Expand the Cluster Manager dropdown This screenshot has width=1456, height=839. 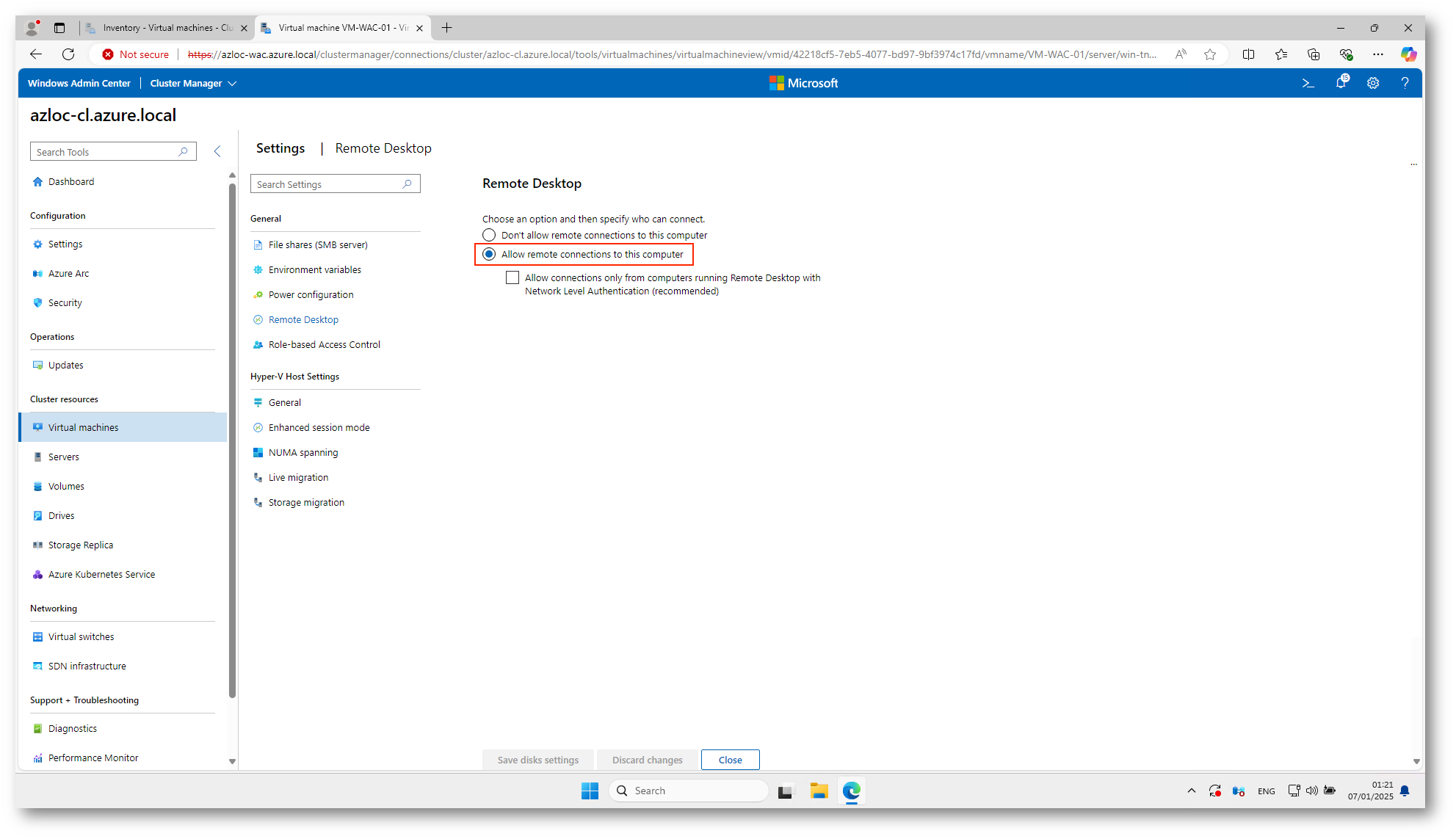(193, 83)
